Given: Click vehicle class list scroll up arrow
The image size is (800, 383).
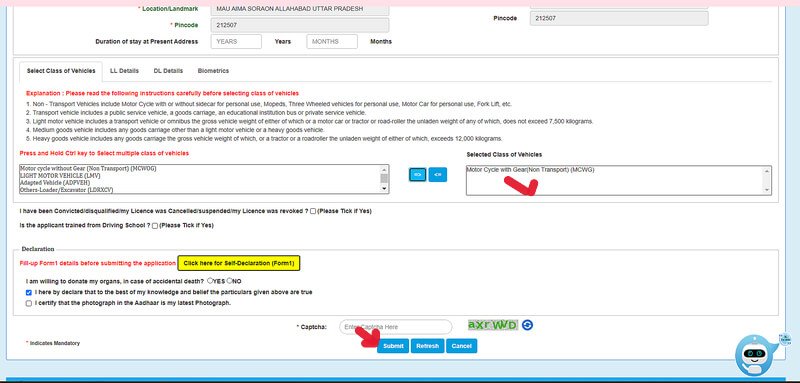Looking at the screenshot, I should pos(384,169).
